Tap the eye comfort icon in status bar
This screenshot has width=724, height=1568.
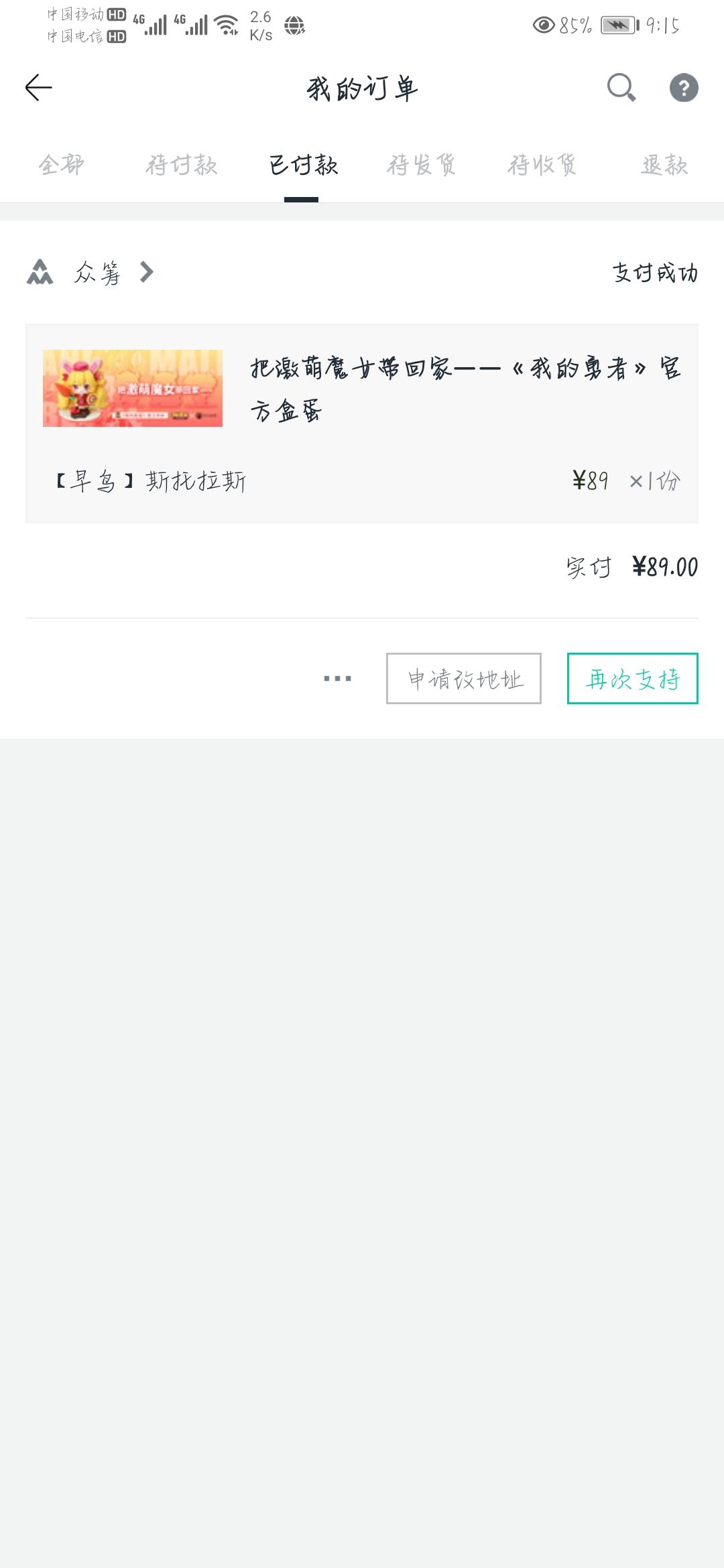coord(544,25)
